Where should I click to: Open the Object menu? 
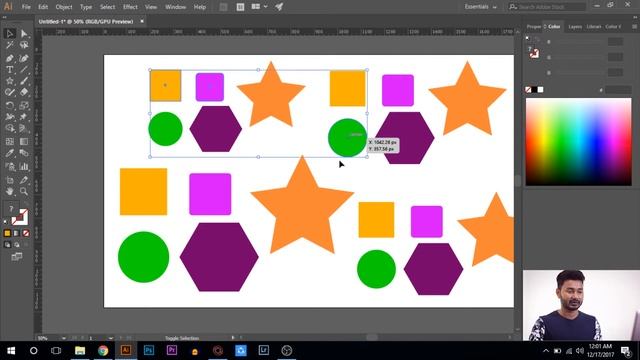click(64, 7)
